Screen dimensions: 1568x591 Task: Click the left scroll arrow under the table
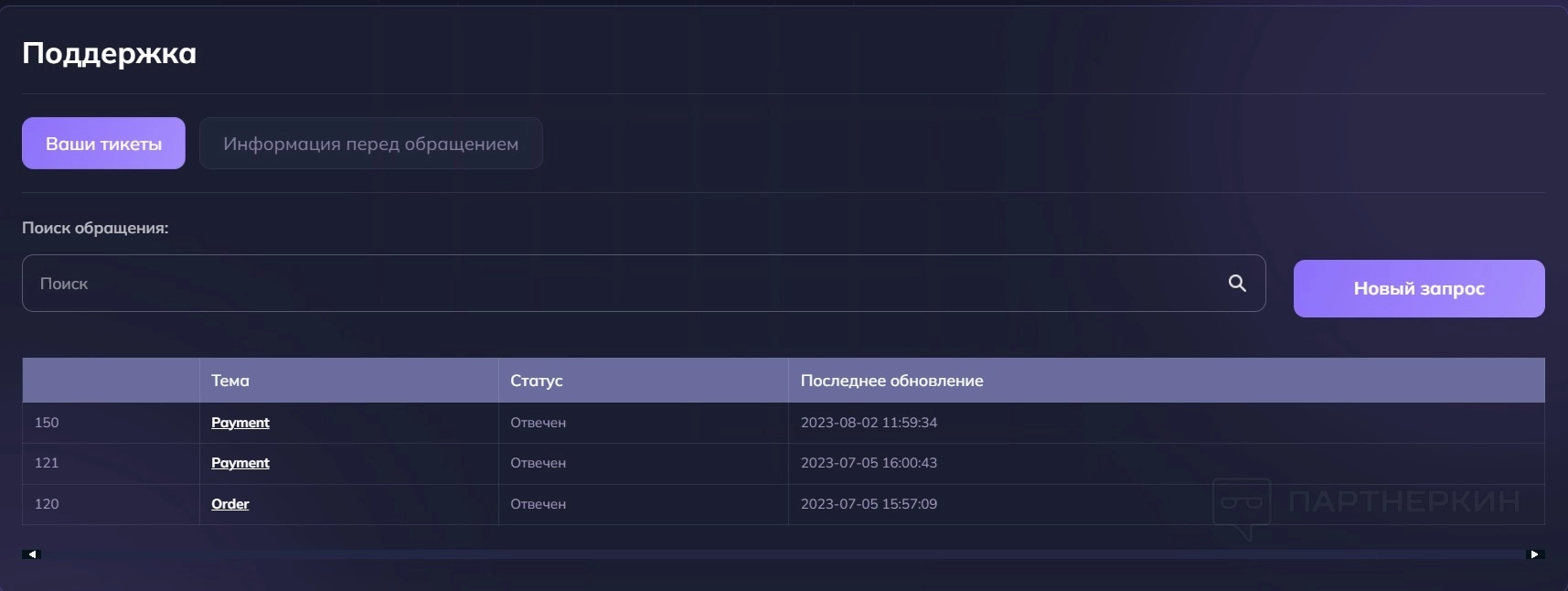pos(32,554)
